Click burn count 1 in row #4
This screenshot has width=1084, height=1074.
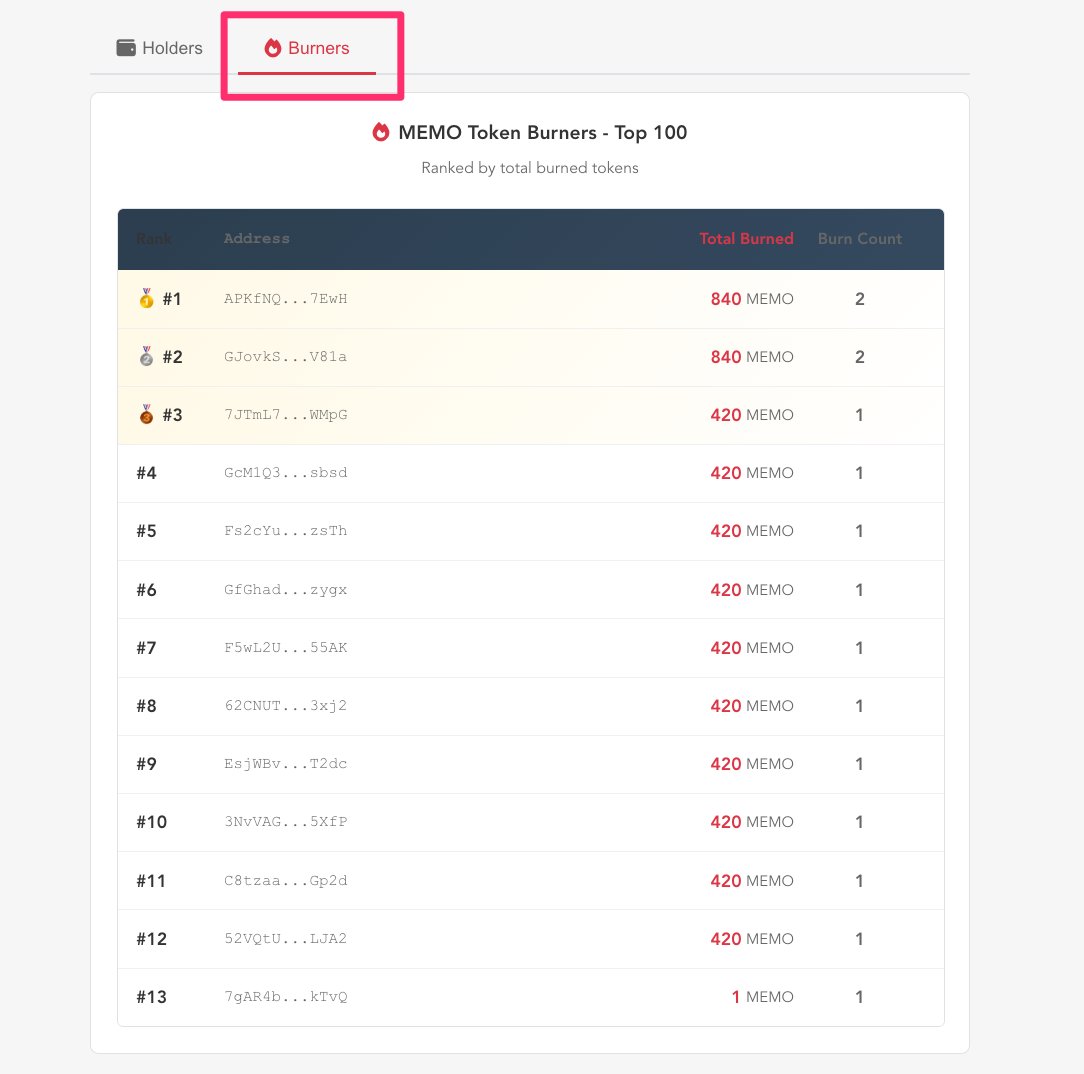coord(859,473)
